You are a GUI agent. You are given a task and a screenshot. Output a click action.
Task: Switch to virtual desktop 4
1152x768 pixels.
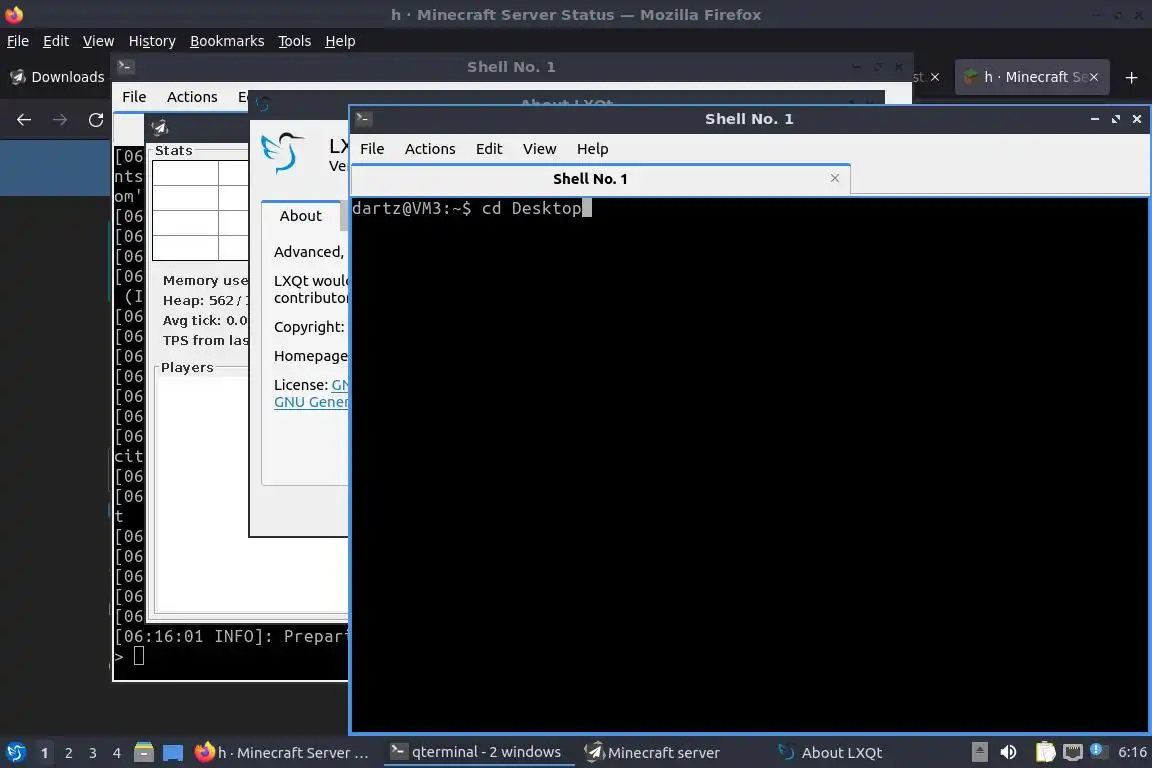pos(117,753)
